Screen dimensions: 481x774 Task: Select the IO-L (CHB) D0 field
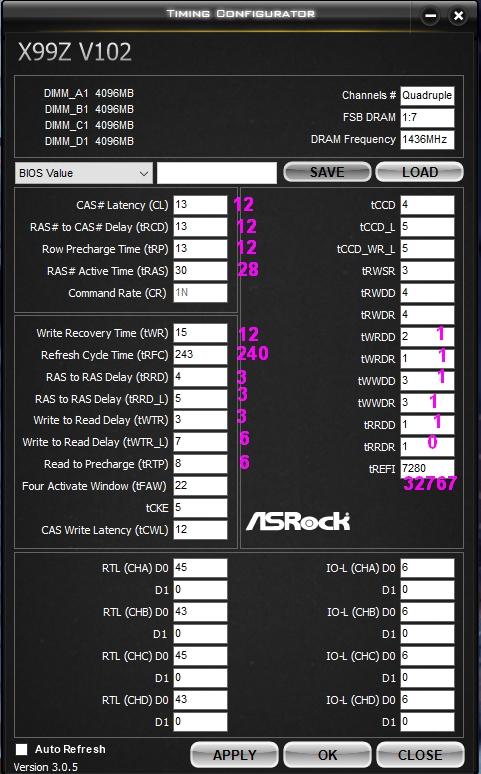coord(427,612)
